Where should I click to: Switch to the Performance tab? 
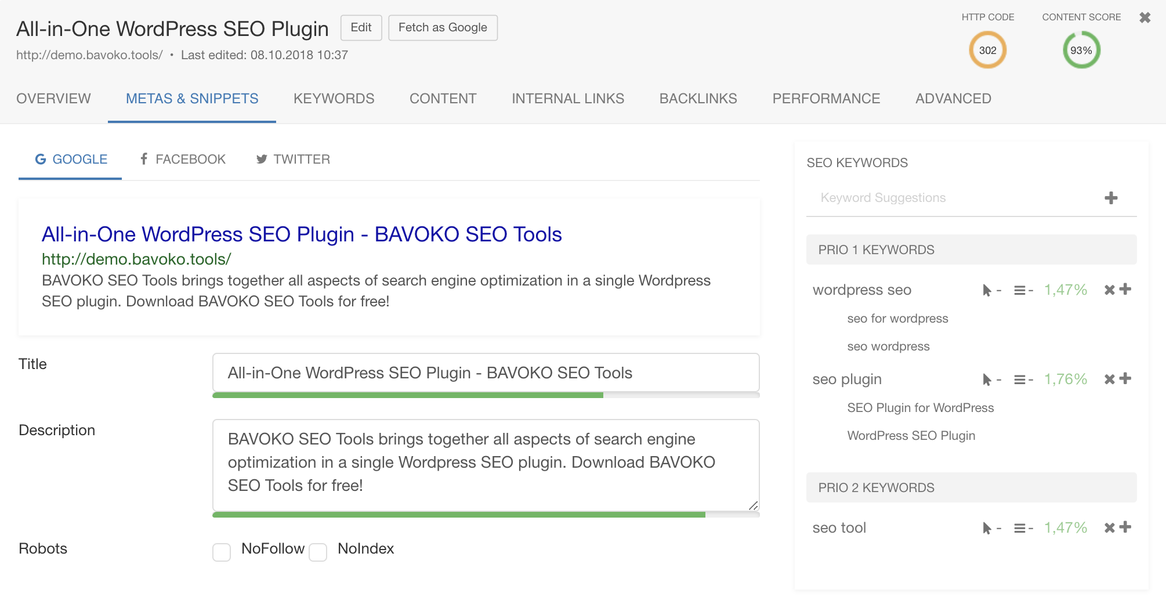(826, 98)
